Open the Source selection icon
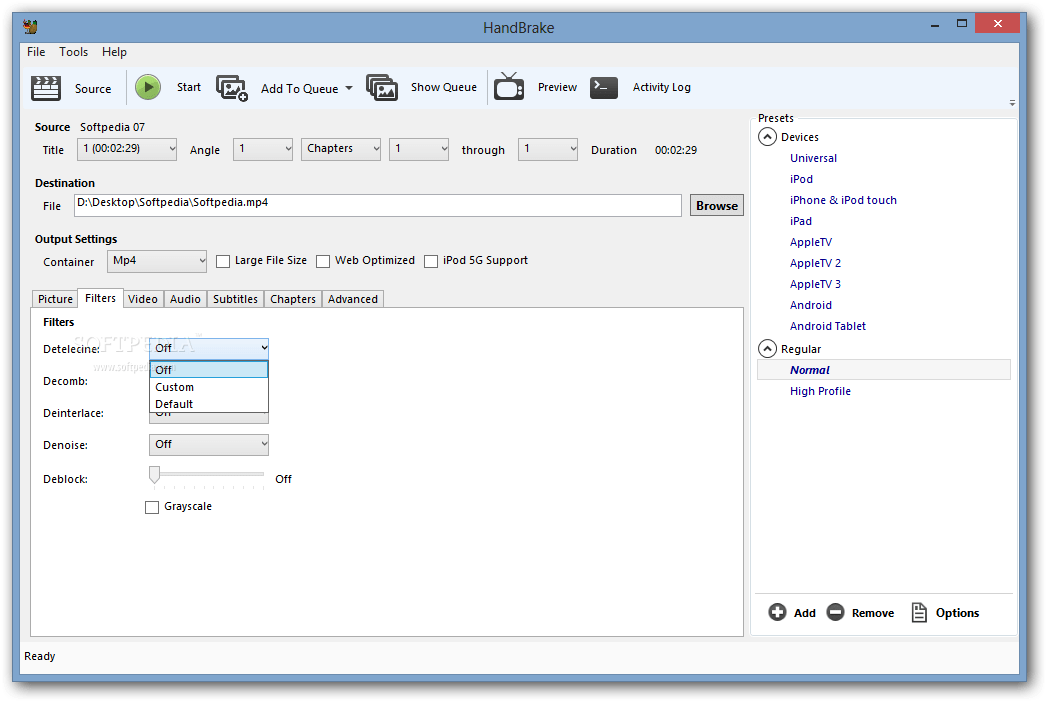 pos(46,88)
